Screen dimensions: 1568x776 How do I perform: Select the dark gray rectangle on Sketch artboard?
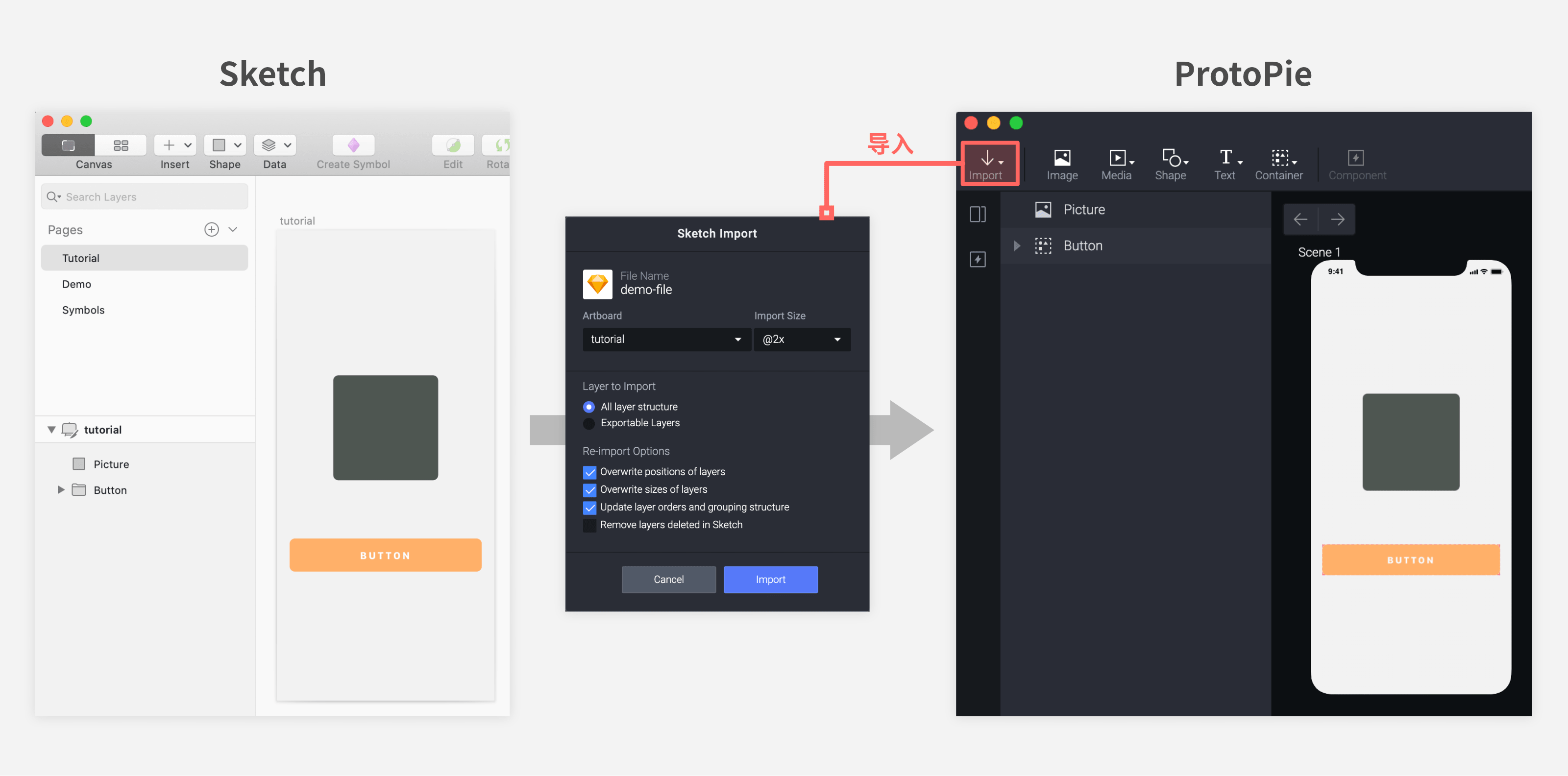point(385,428)
